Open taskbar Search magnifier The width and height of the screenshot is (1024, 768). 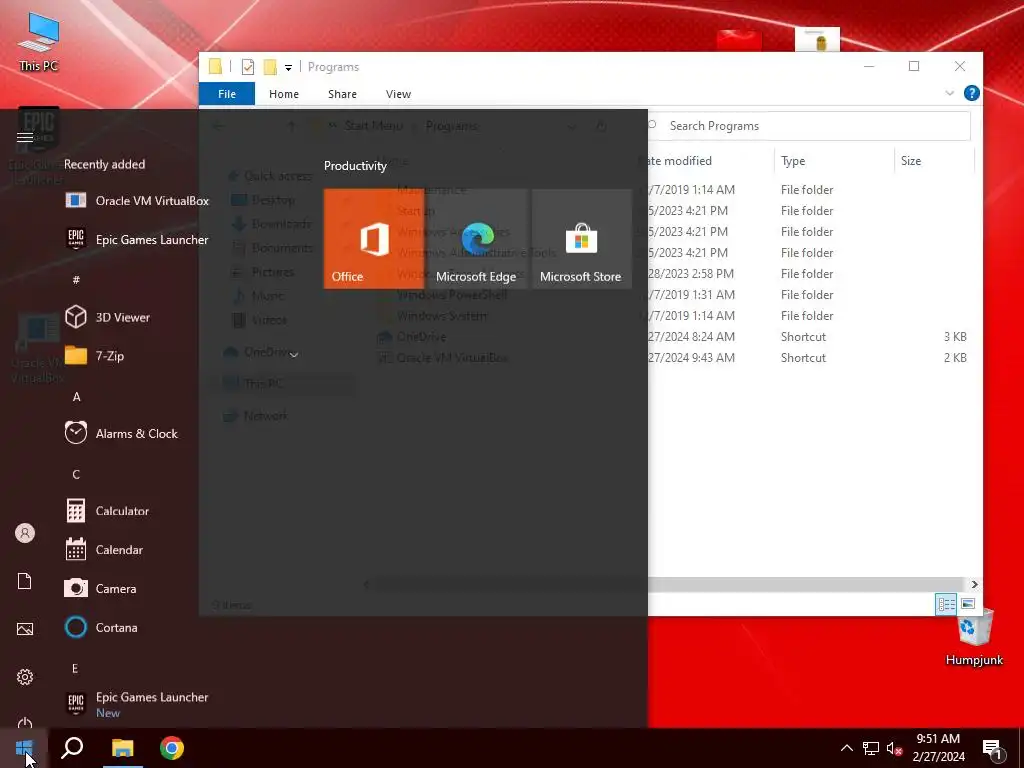click(72, 748)
